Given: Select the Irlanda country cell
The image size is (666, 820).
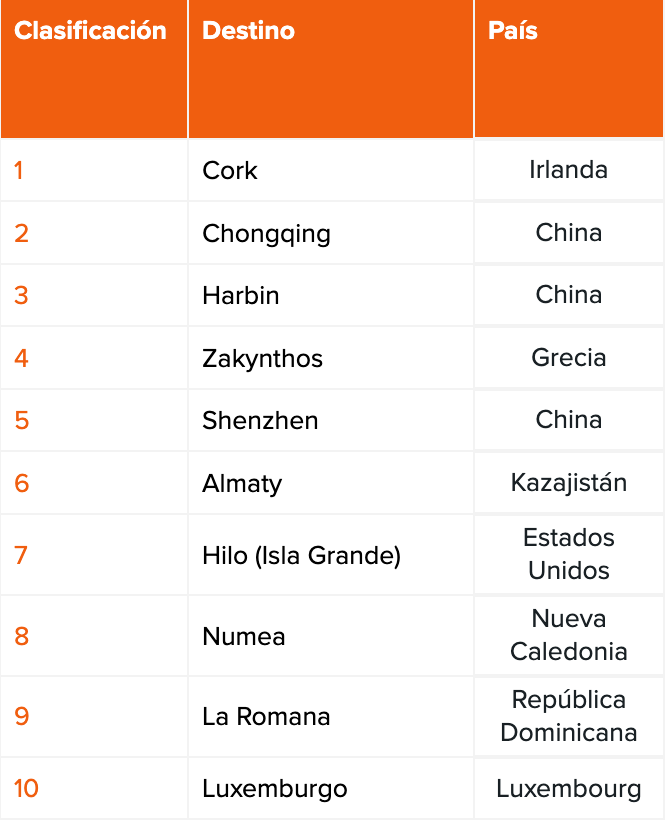Looking at the screenshot, I should pos(568,170).
